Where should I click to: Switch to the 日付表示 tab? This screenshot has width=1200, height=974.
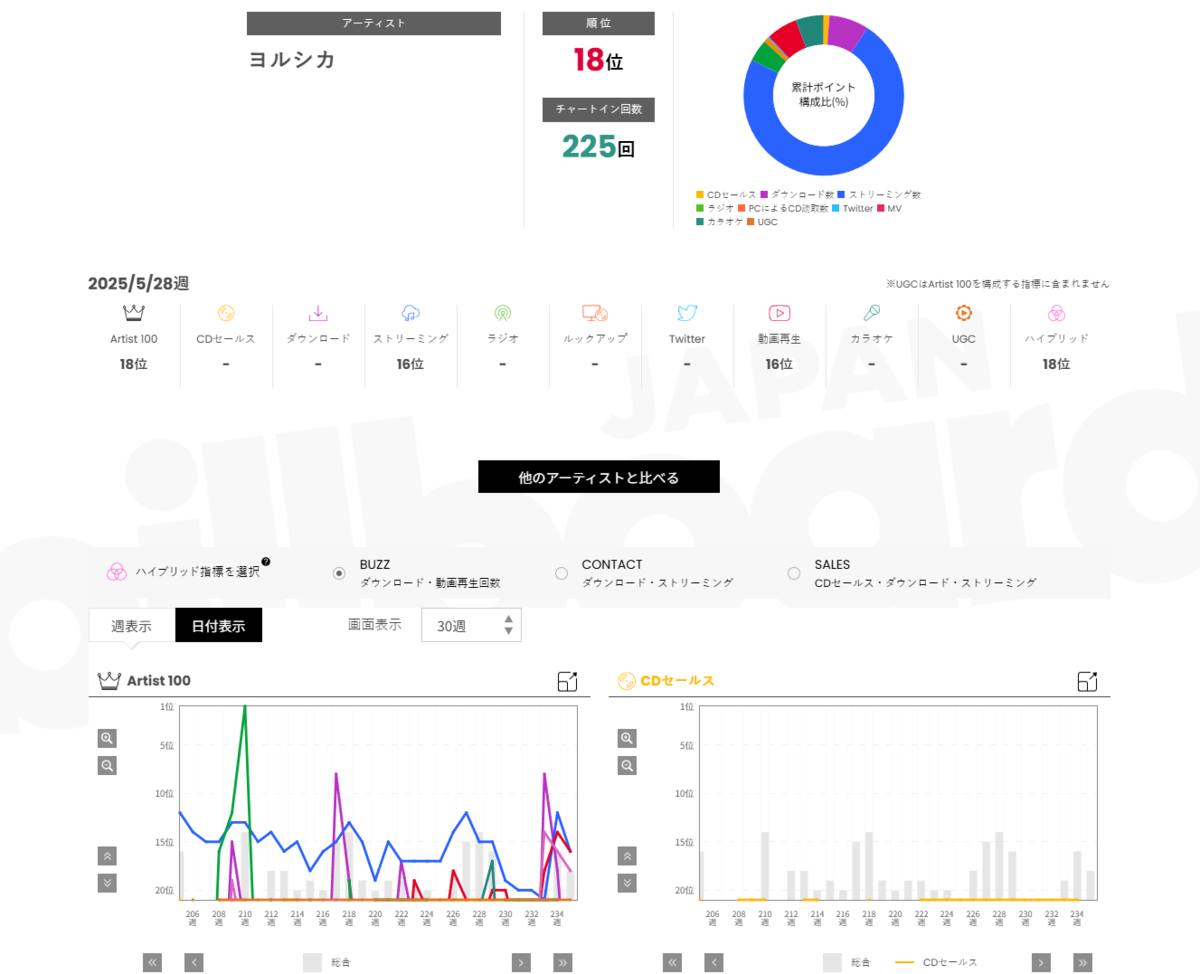tap(218, 626)
